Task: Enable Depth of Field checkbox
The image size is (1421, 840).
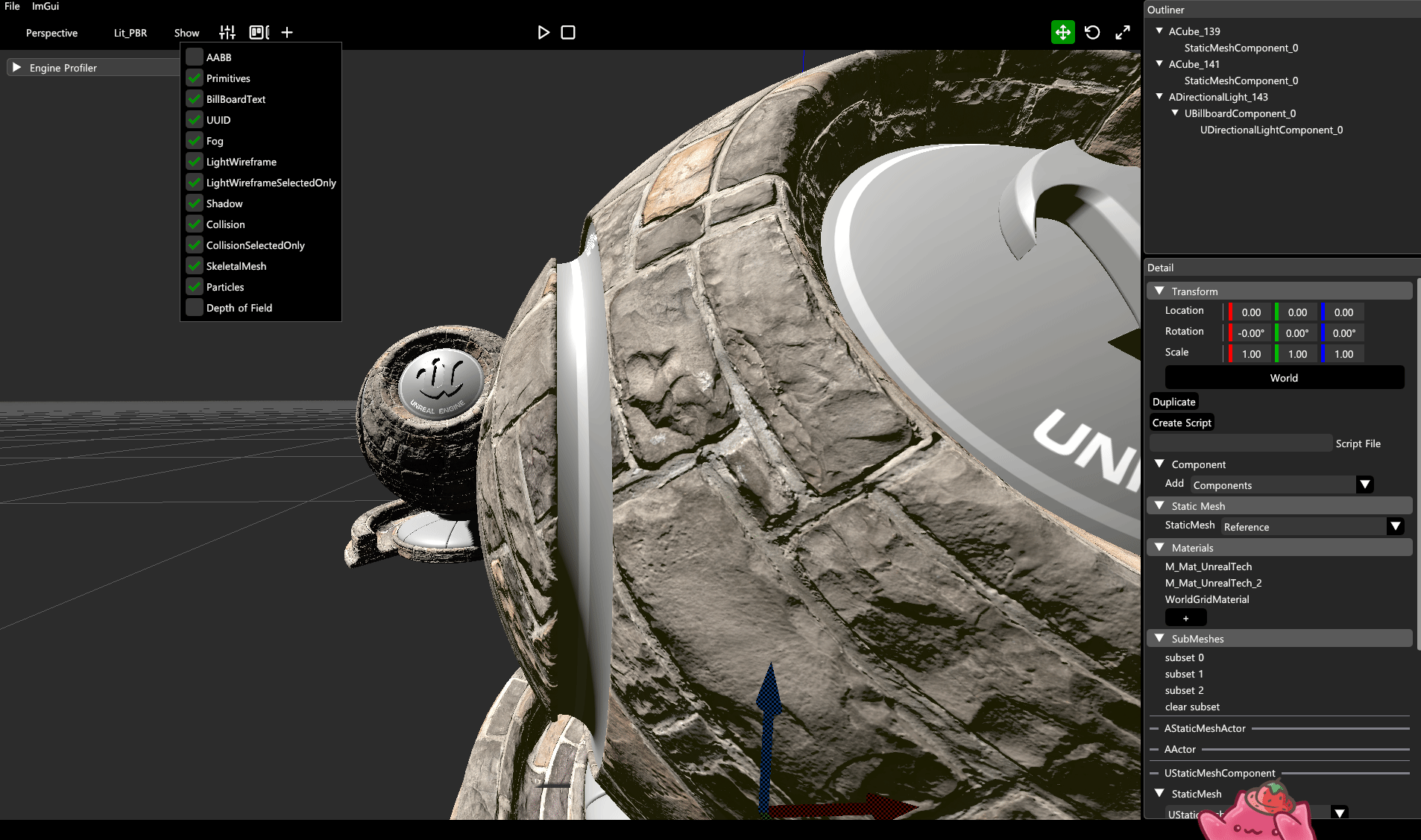Action: (x=195, y=307)
